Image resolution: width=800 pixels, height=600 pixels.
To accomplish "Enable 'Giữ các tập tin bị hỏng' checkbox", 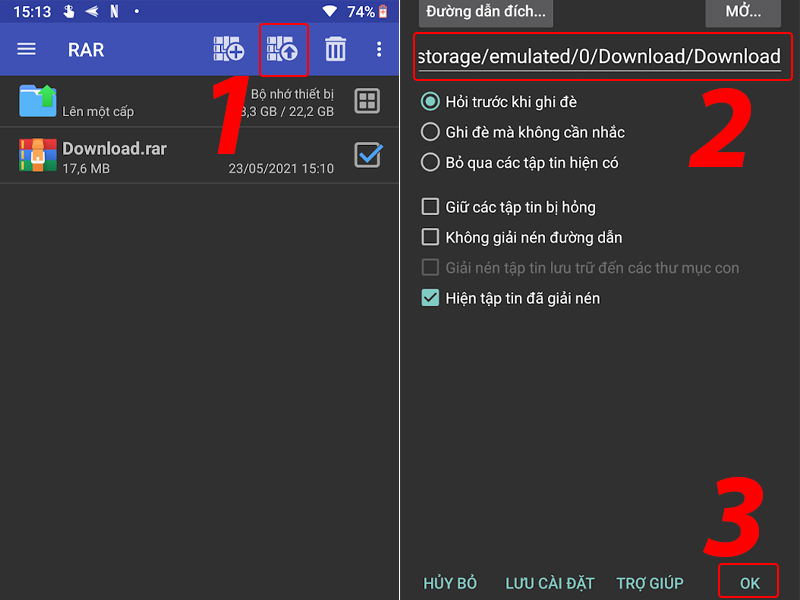I will point(430,207).
